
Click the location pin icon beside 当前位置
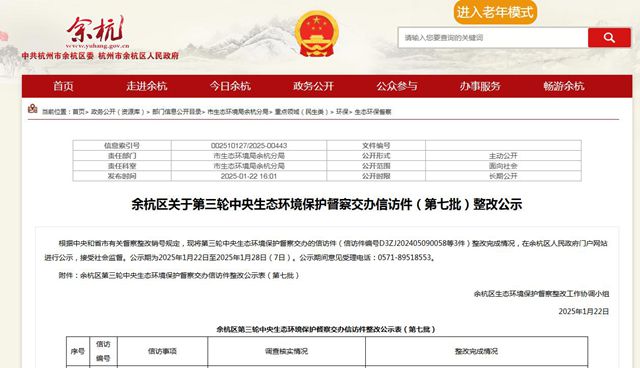coord(33,109)
